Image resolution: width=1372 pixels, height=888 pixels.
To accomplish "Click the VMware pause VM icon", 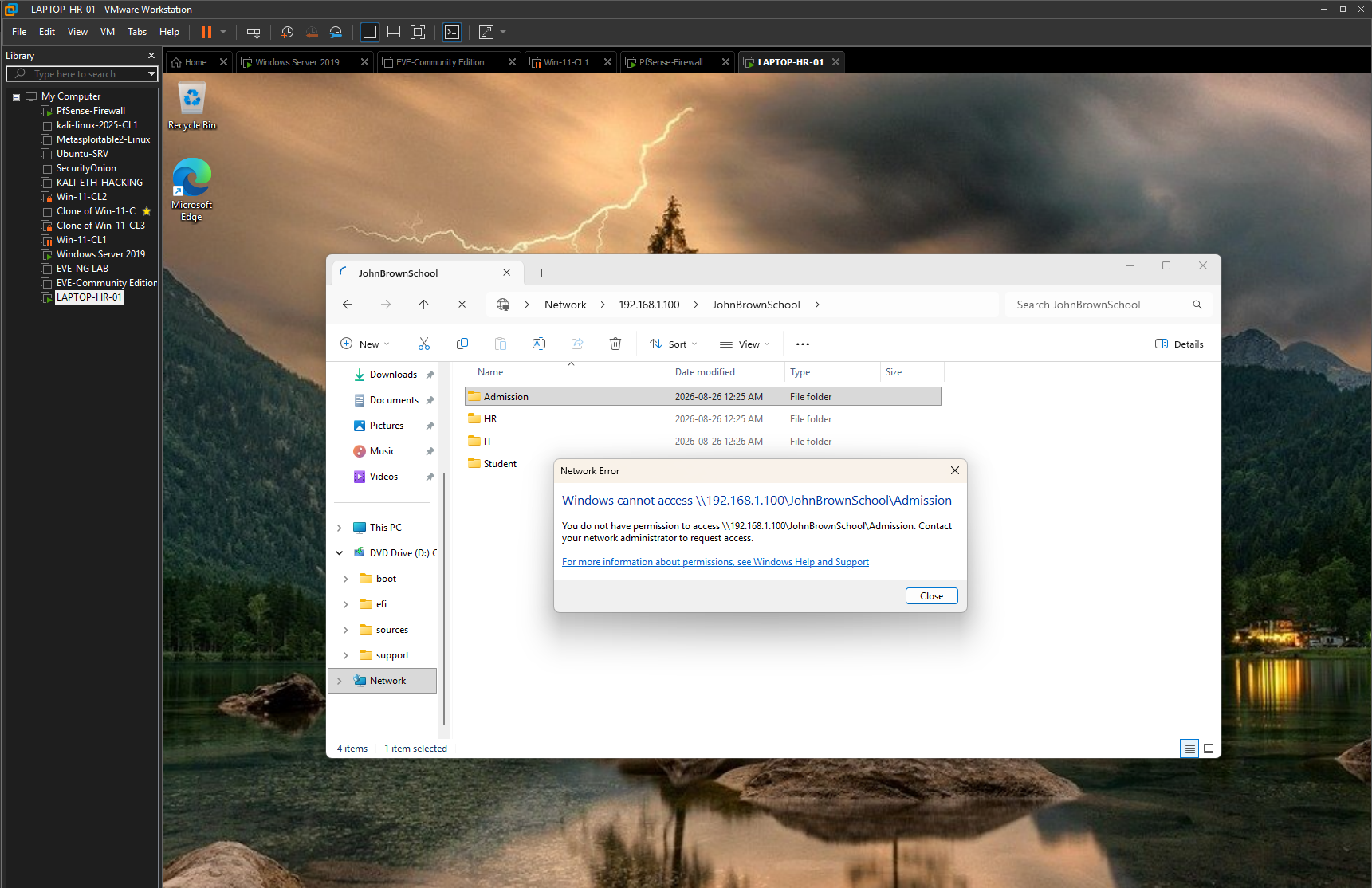I will [206, 32].
